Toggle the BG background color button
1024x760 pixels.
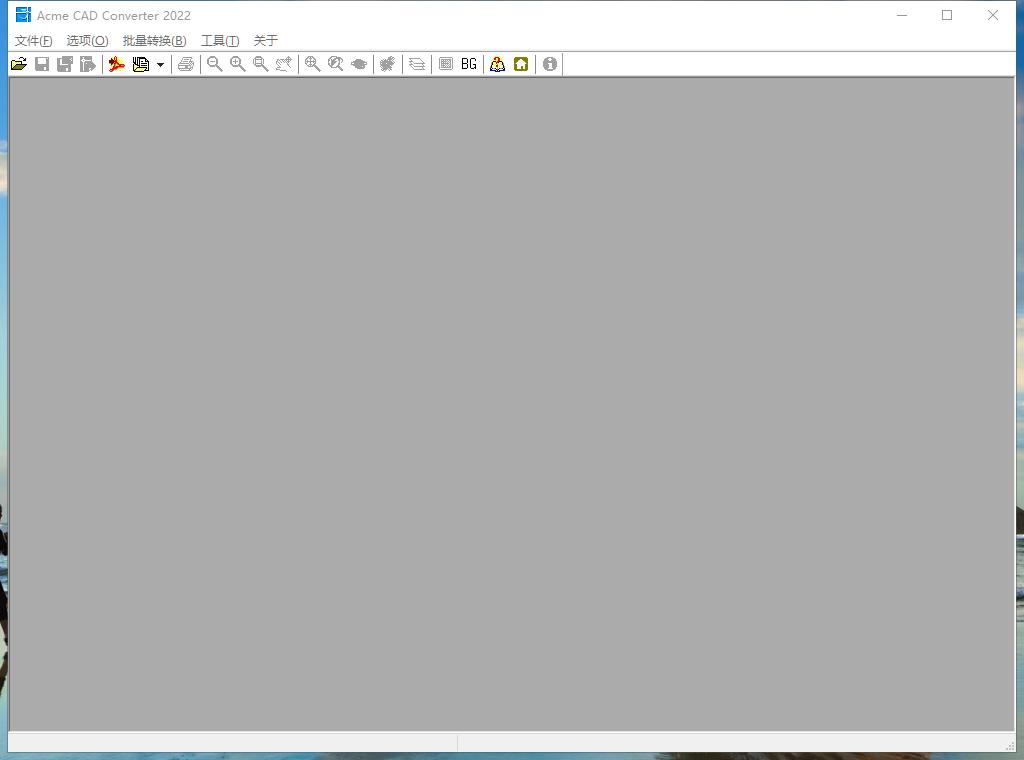pyautogui.click(x=469, y=64)
